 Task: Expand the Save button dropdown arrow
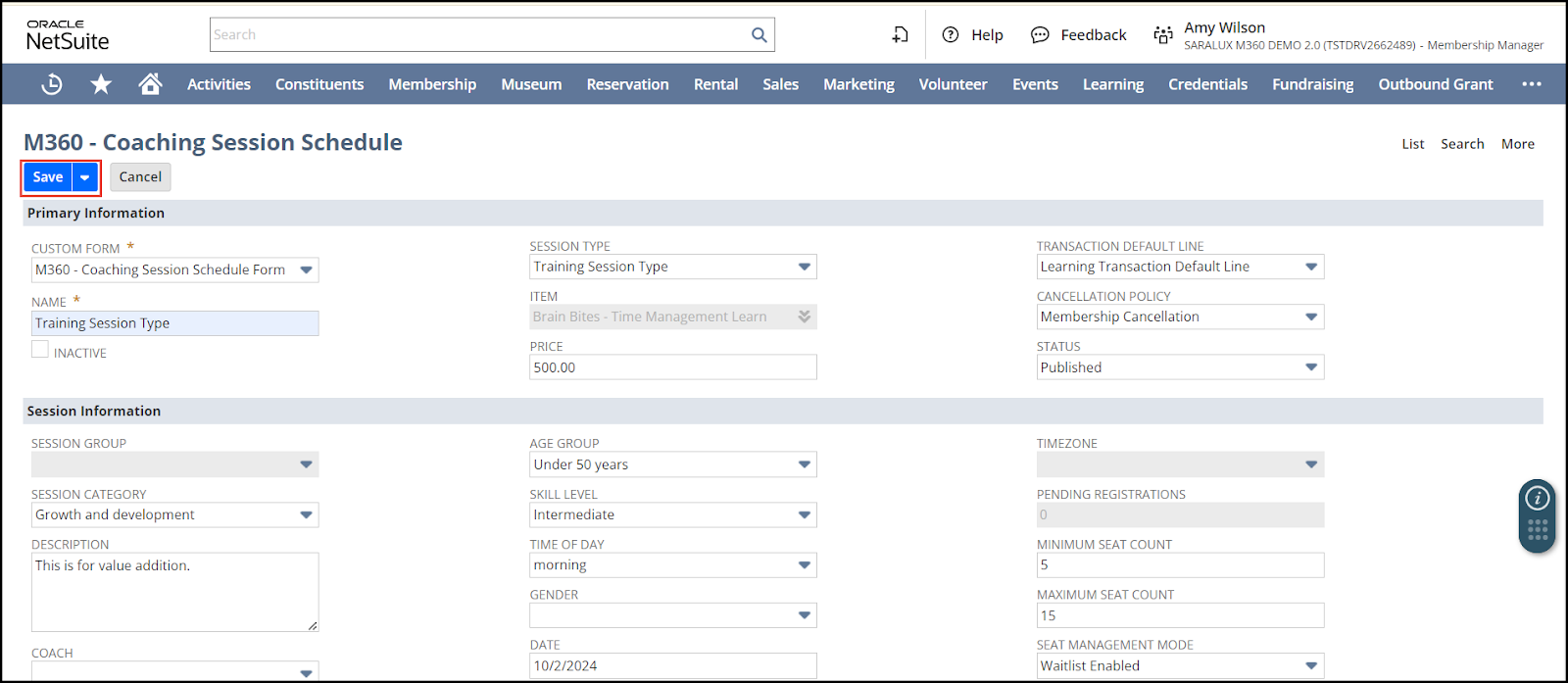[85, 177]
